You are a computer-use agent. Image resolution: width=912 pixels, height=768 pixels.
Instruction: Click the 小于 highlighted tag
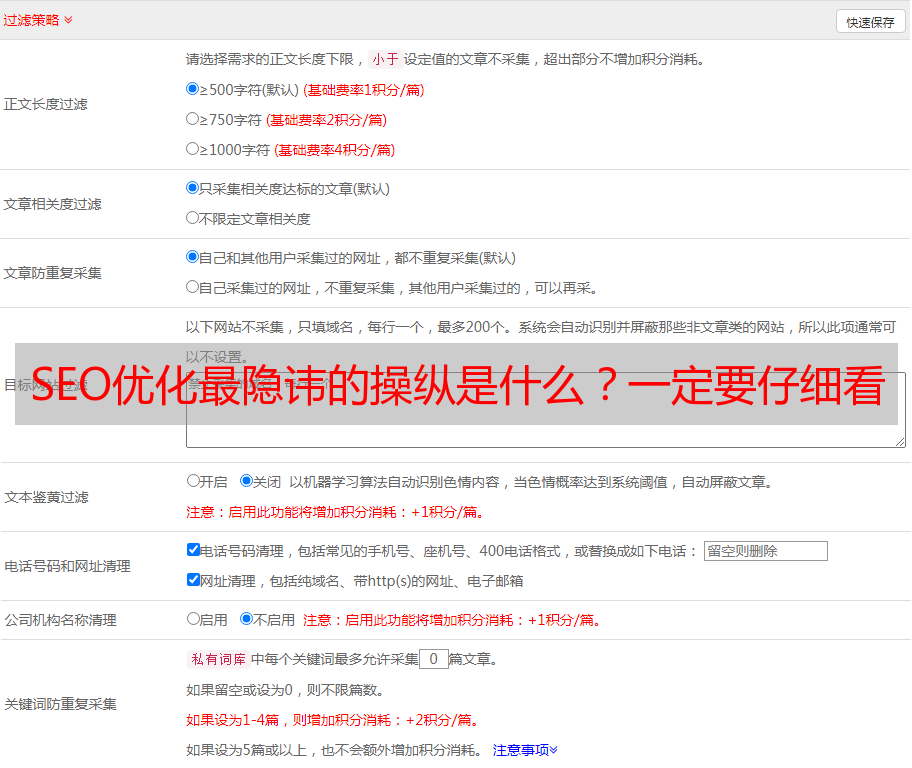coord(386,59)
